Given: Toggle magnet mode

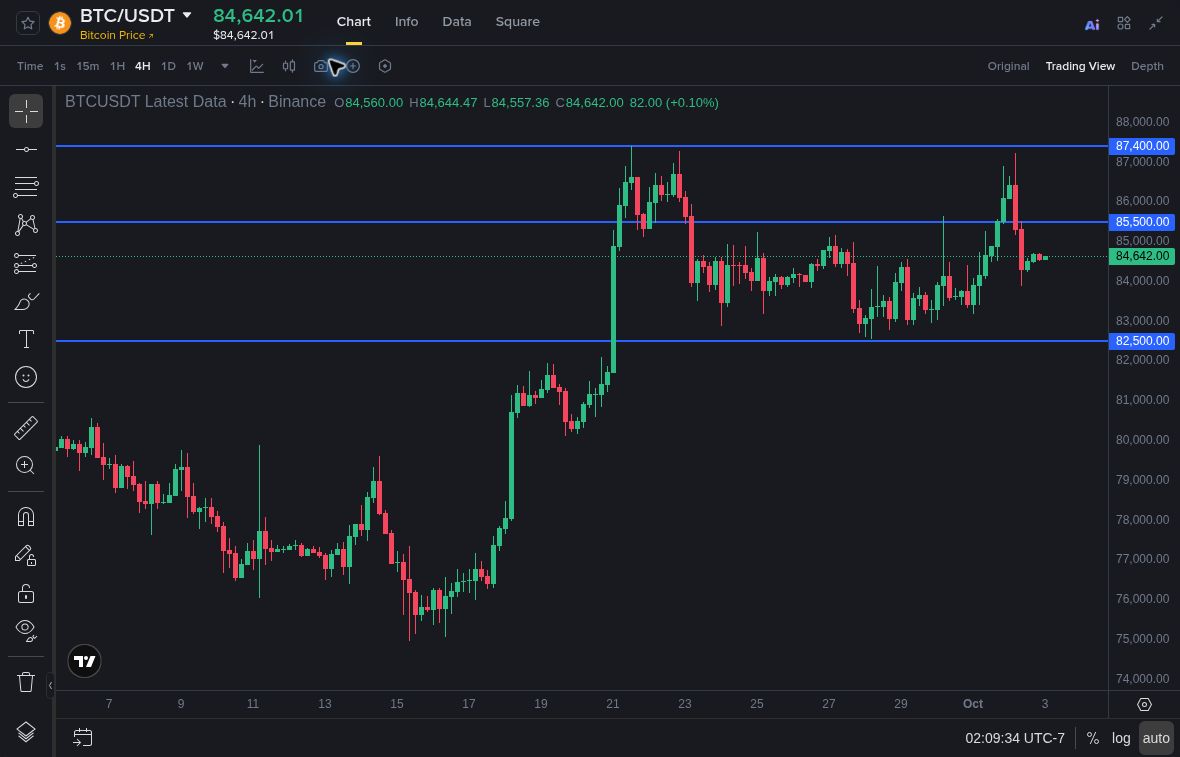Looking at the screenshot, I should point(26,517).
